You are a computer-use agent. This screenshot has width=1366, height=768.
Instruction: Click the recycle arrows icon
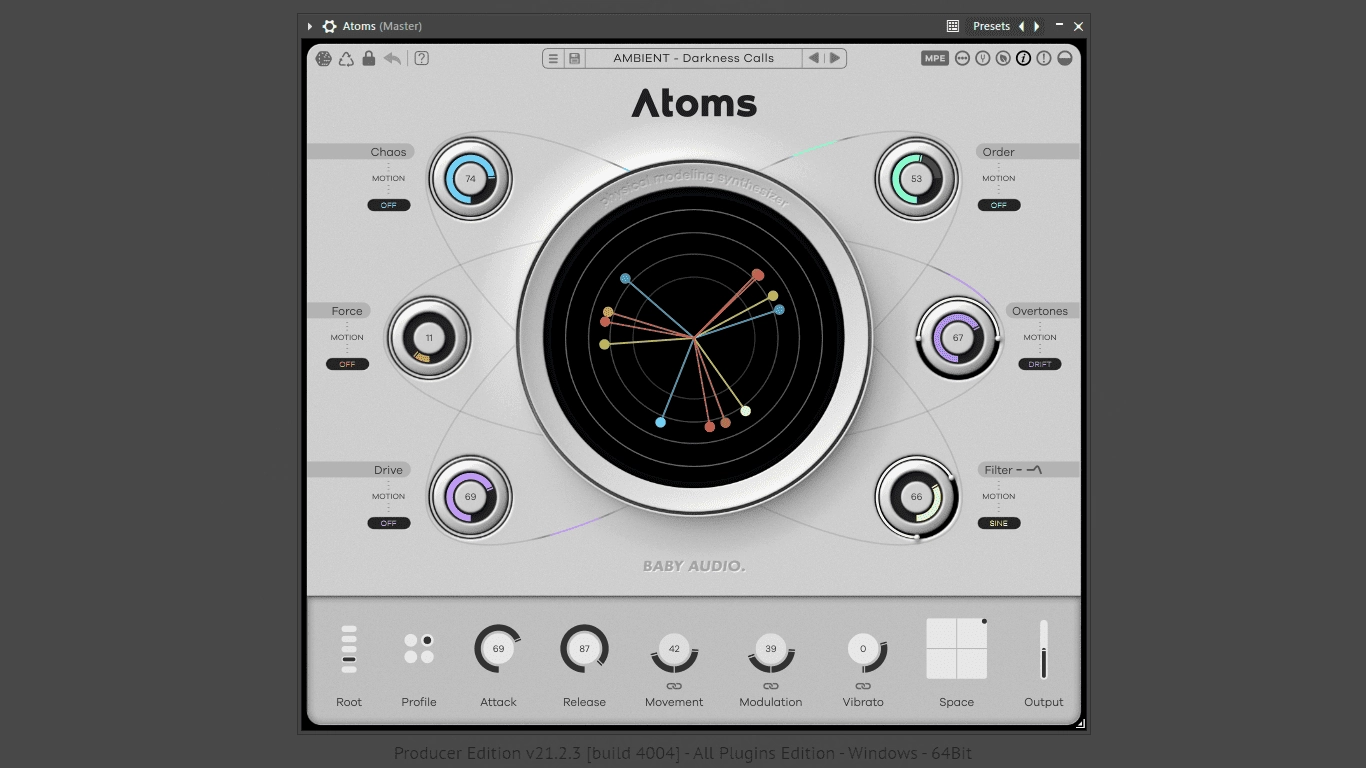click(346, 58)
